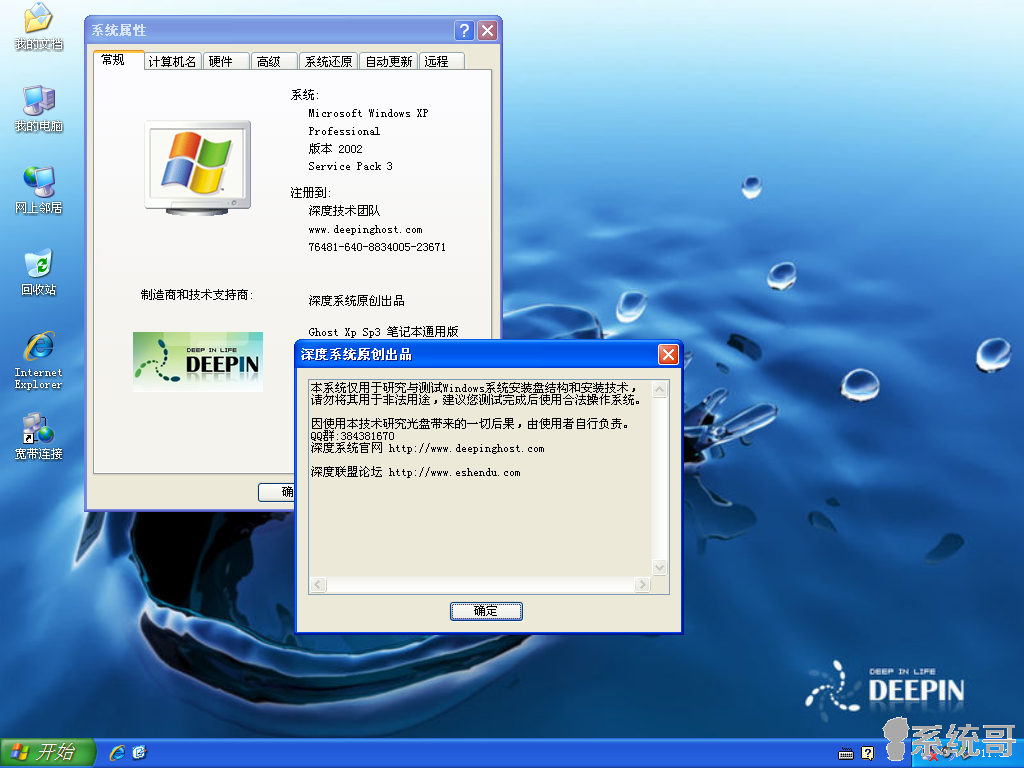Click the Microsoft Windows XP text
The width and height of the screenshot is (1024, 768).
click(368, 114)
